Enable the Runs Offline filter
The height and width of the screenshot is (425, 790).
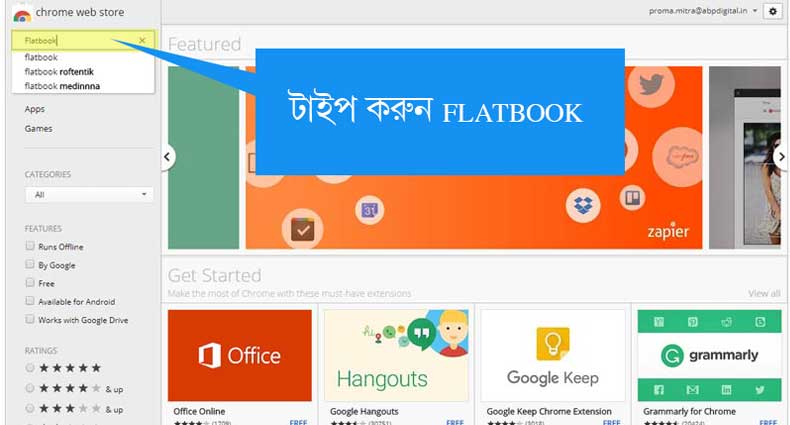tap(30, 246)
